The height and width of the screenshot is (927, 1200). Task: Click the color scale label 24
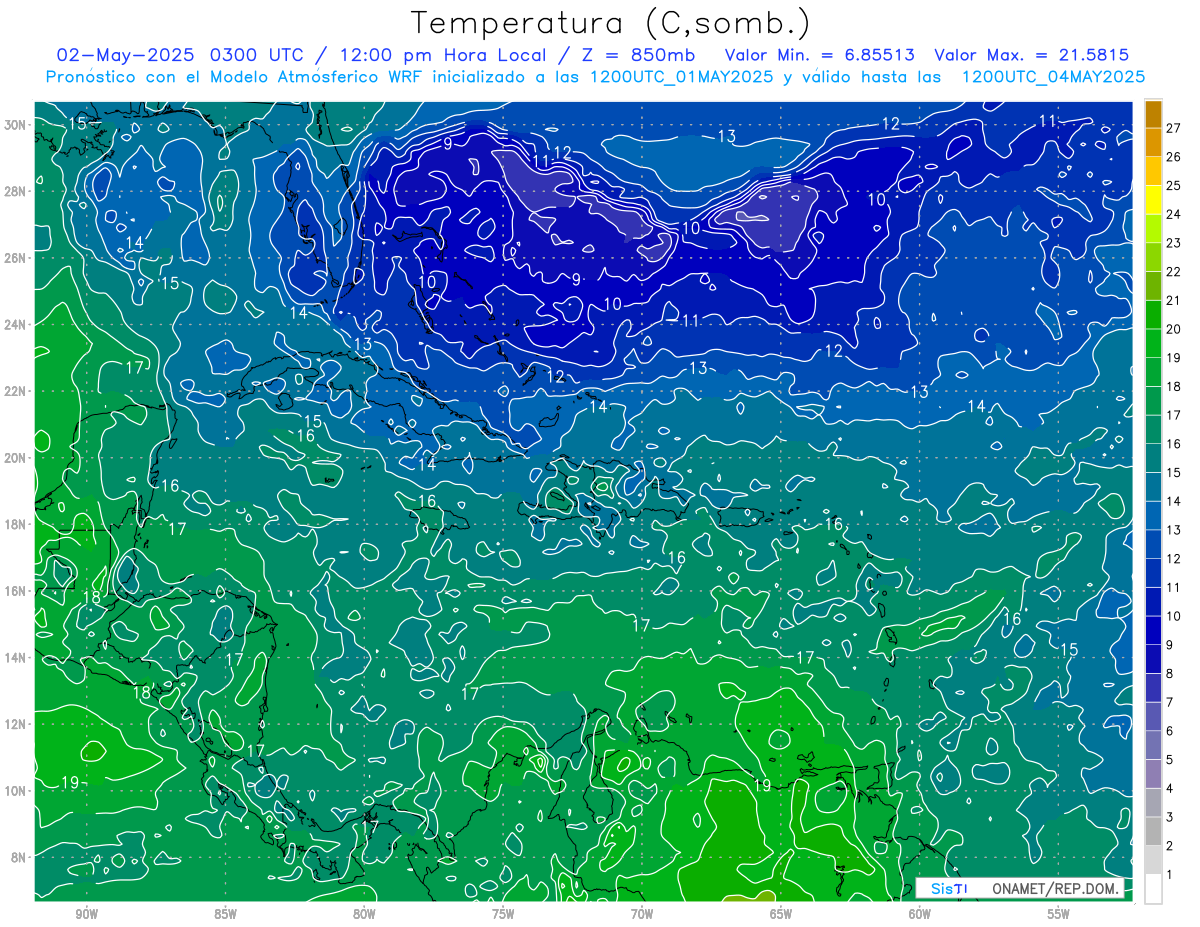[x=1174, y=214]
